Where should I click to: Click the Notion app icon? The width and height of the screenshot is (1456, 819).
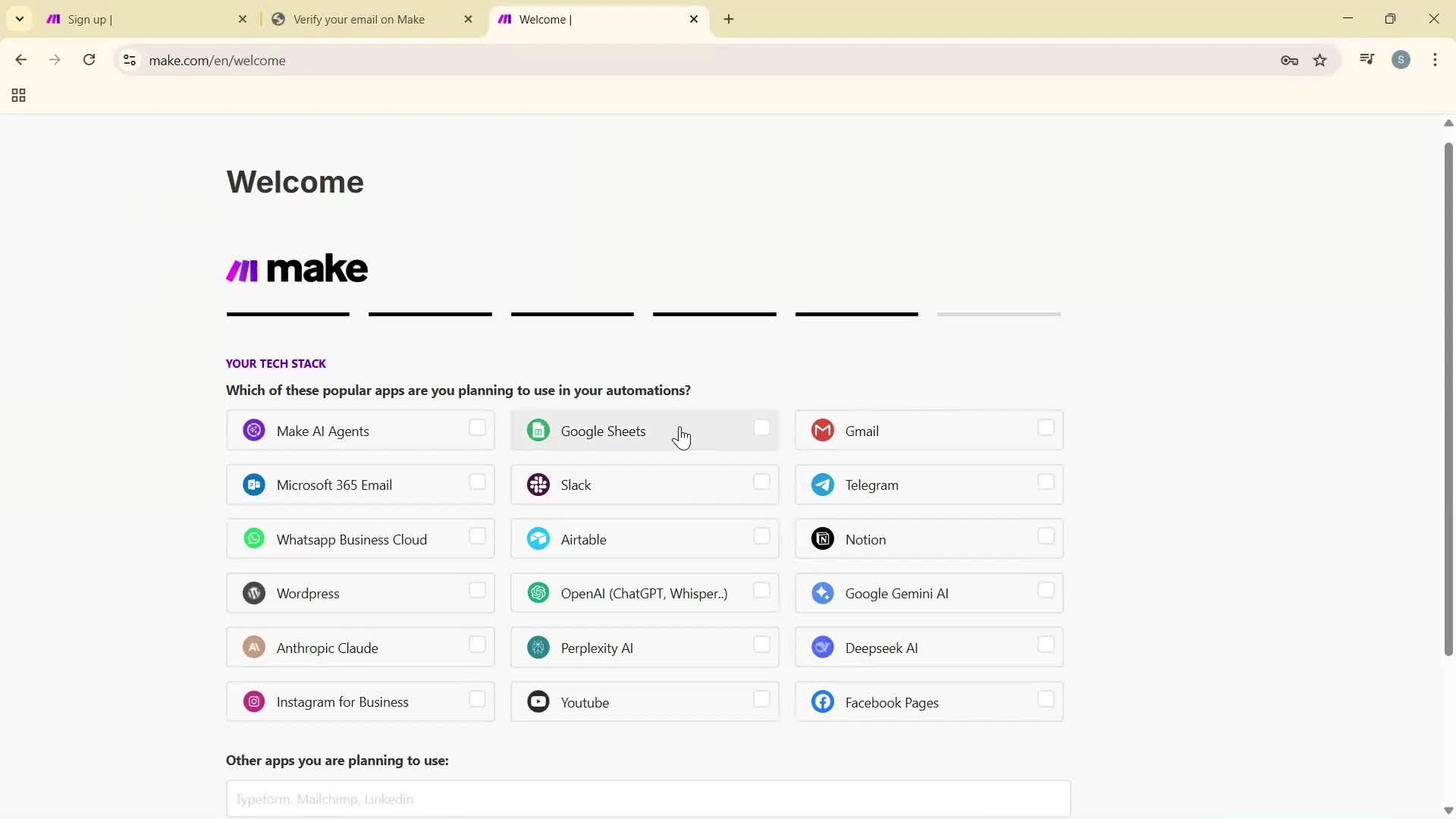(823, 538)
